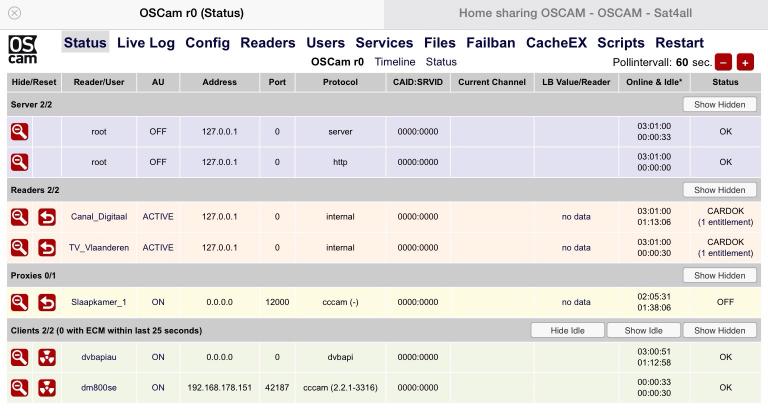
Task: Kill the dvbapiau client connection
Action: coord(47,357)
